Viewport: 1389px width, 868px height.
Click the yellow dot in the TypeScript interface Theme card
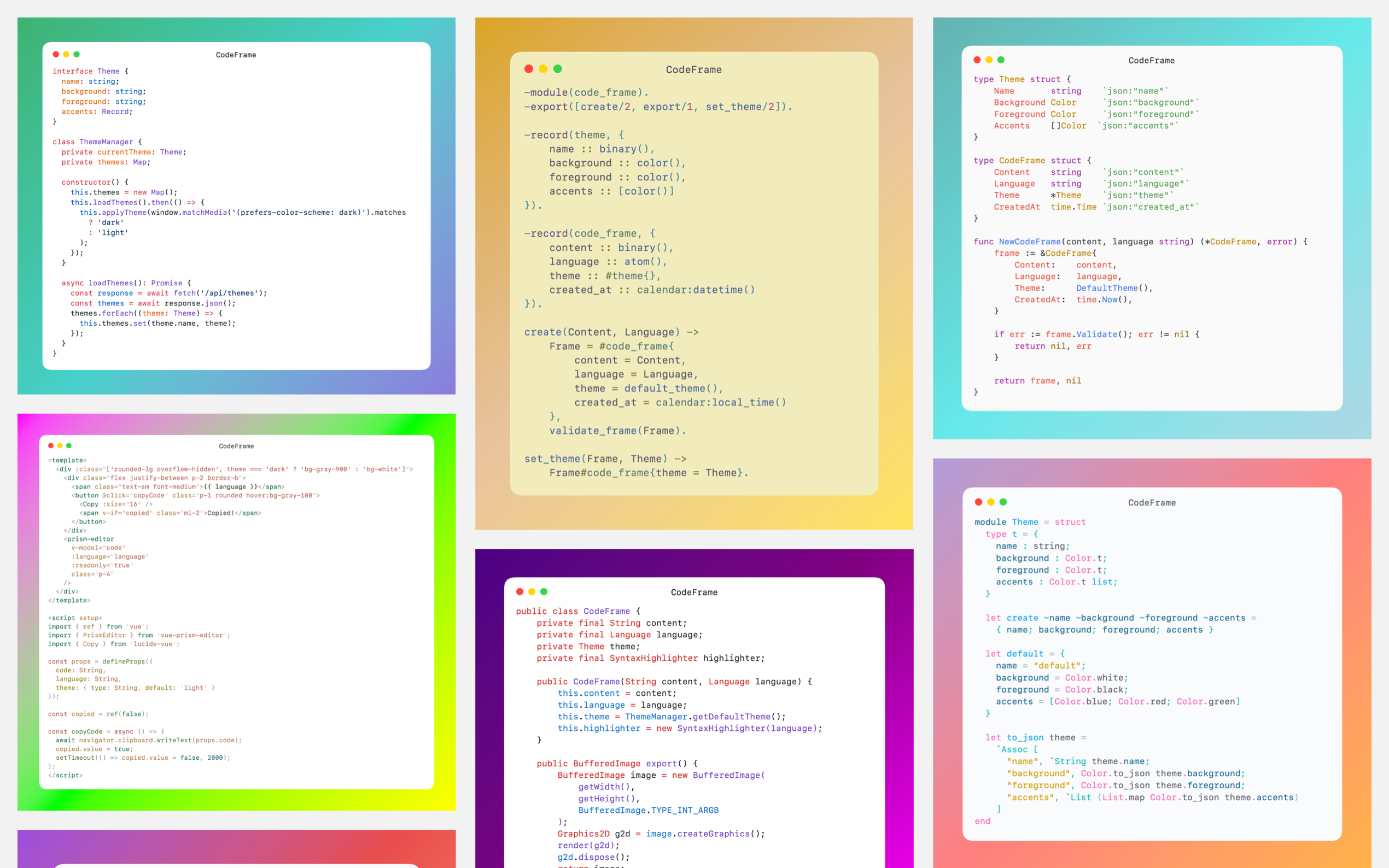tap(66, 55)
